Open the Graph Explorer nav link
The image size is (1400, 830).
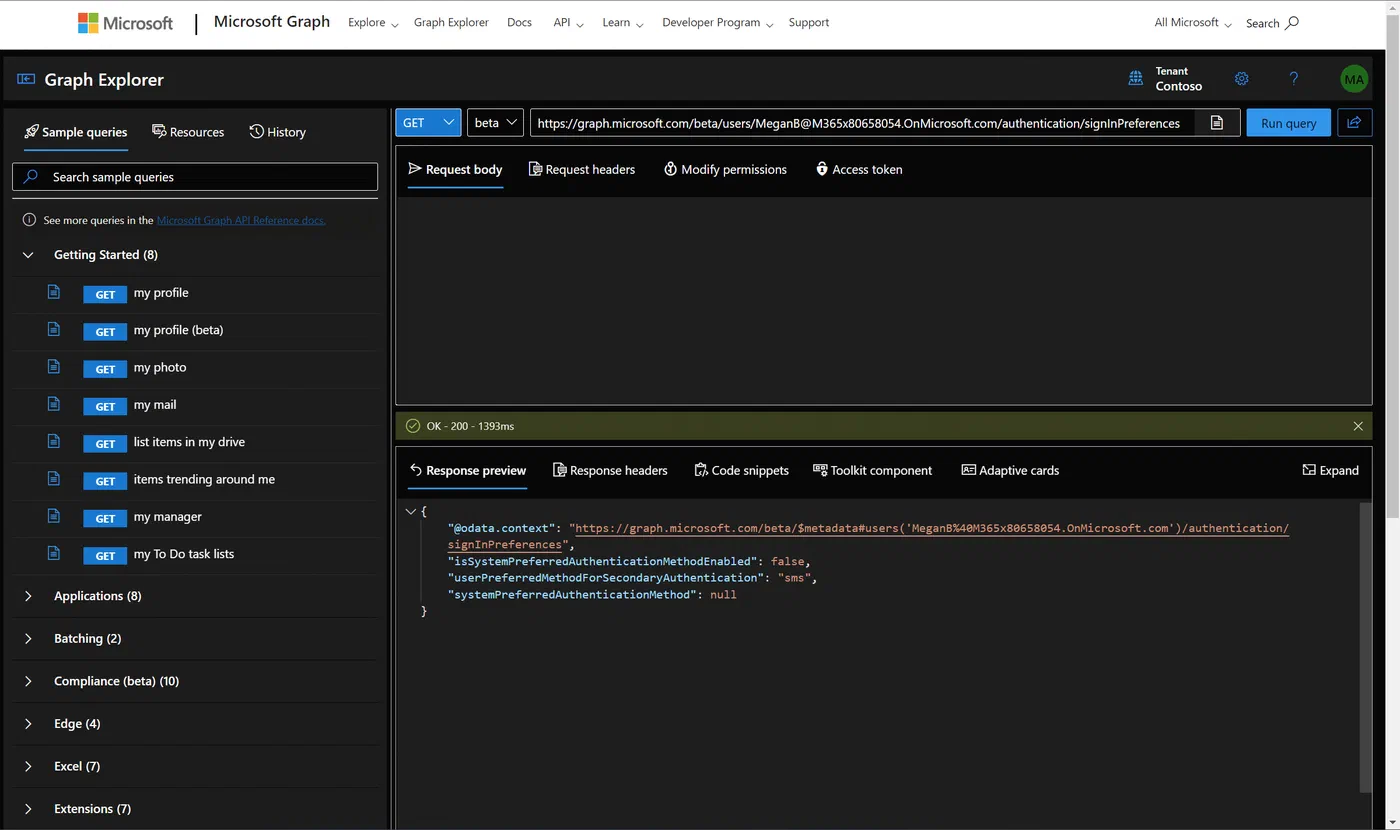(x=451, y=22)
